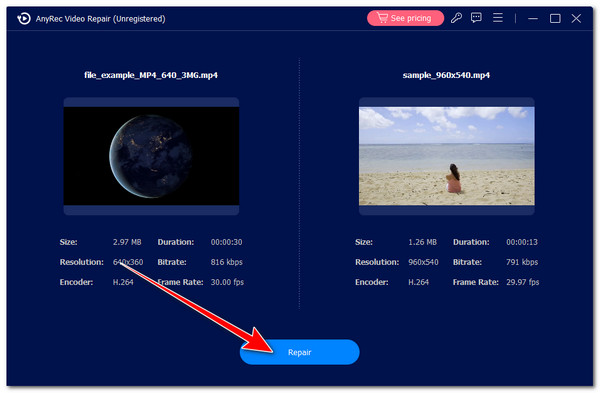This screenshot has width=600, height=393.
Task: Minimize the AnyRec window
Action: pos(533,18)
